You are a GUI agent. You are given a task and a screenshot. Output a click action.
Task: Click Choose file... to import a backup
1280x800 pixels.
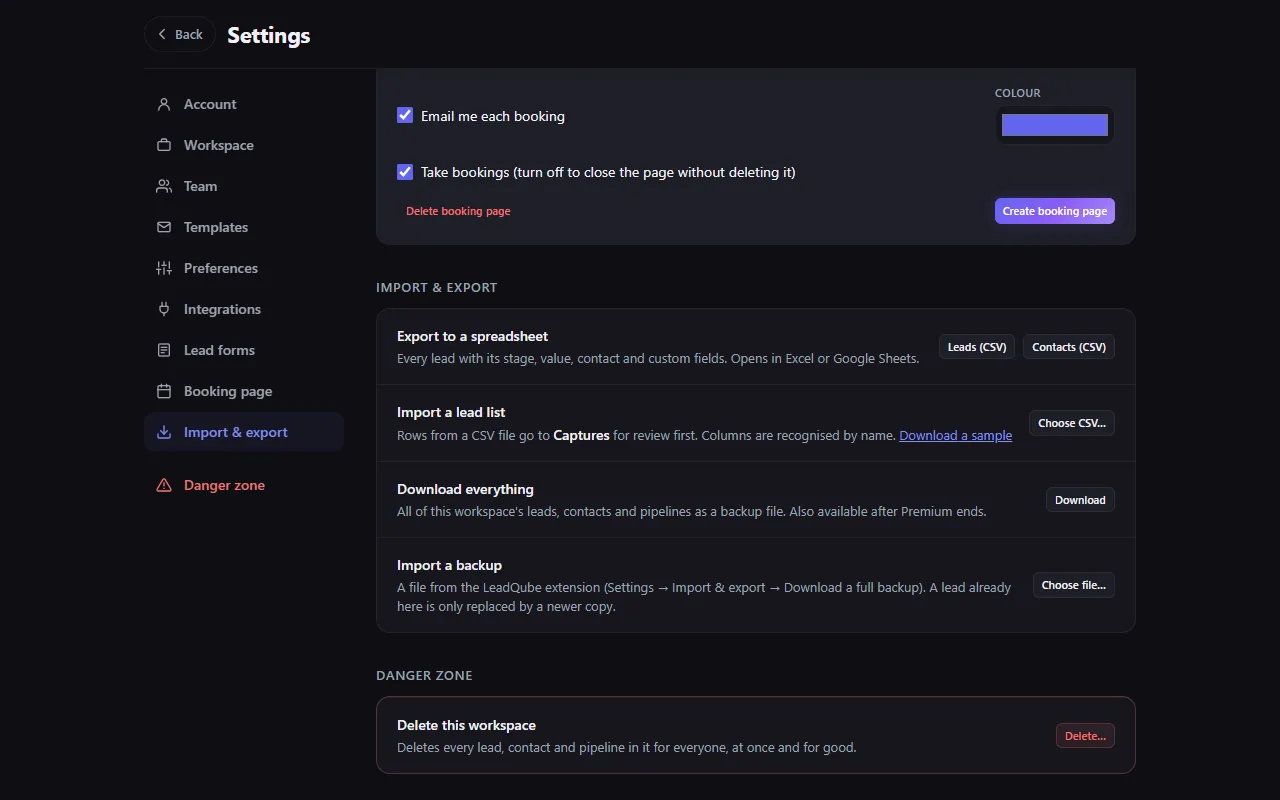pos(1074,585)
